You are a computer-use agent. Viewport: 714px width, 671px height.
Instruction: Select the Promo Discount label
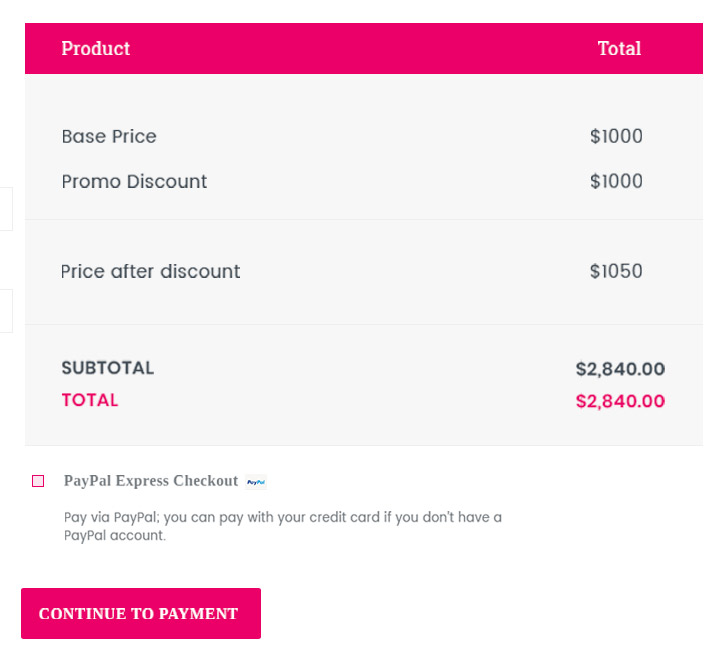click(134, 181)
